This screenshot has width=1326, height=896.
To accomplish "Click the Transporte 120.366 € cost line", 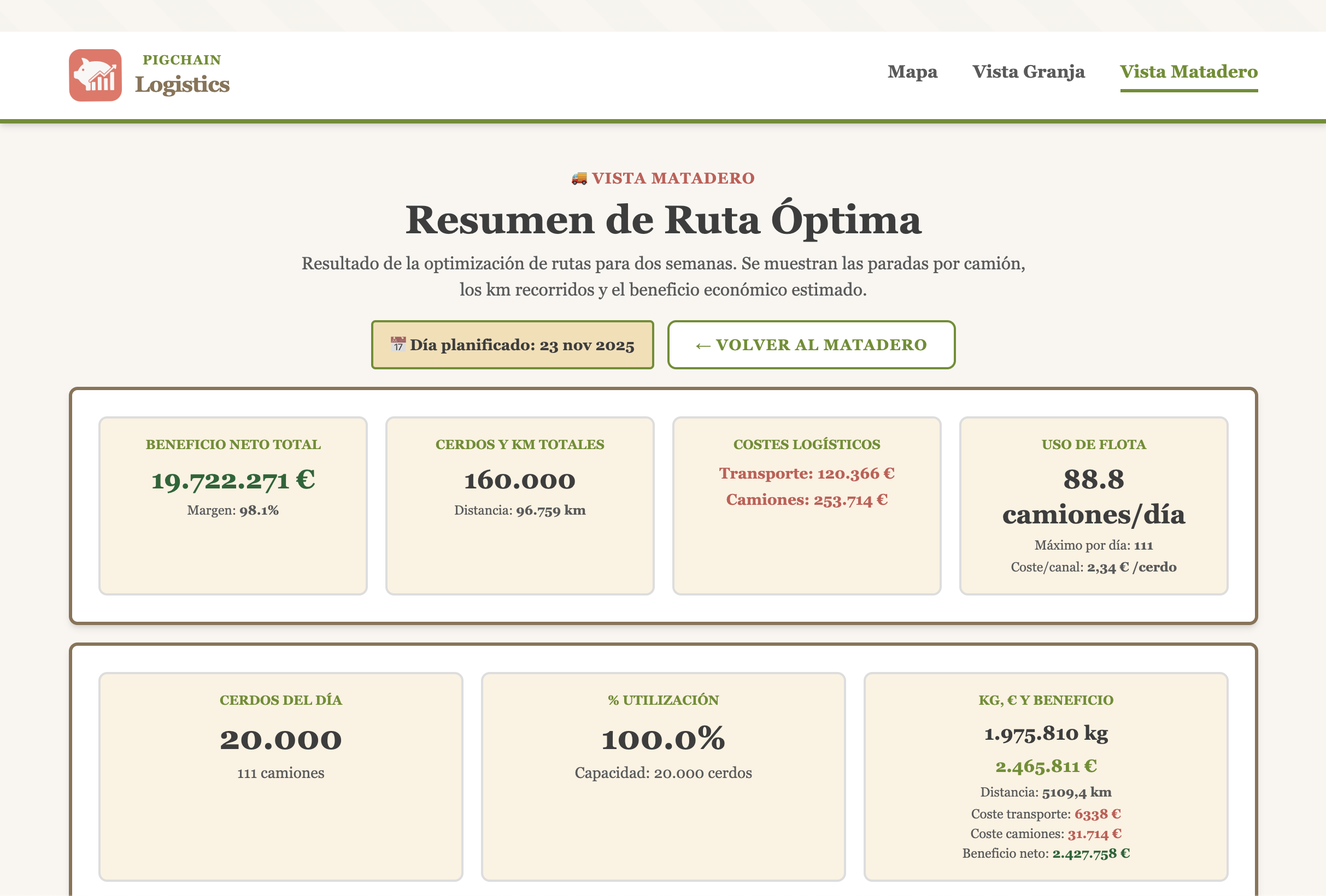I will point(806,473).
